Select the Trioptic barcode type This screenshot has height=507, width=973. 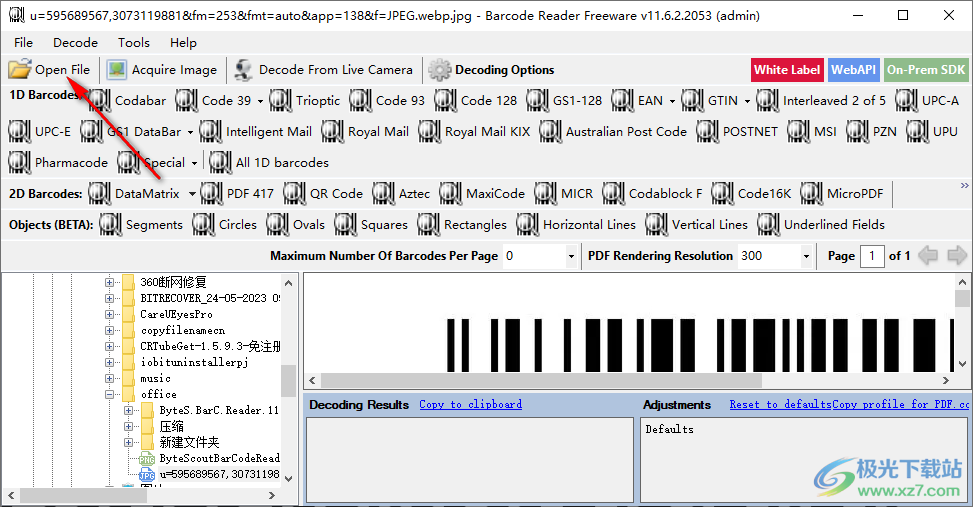click(x=305, y=101)
